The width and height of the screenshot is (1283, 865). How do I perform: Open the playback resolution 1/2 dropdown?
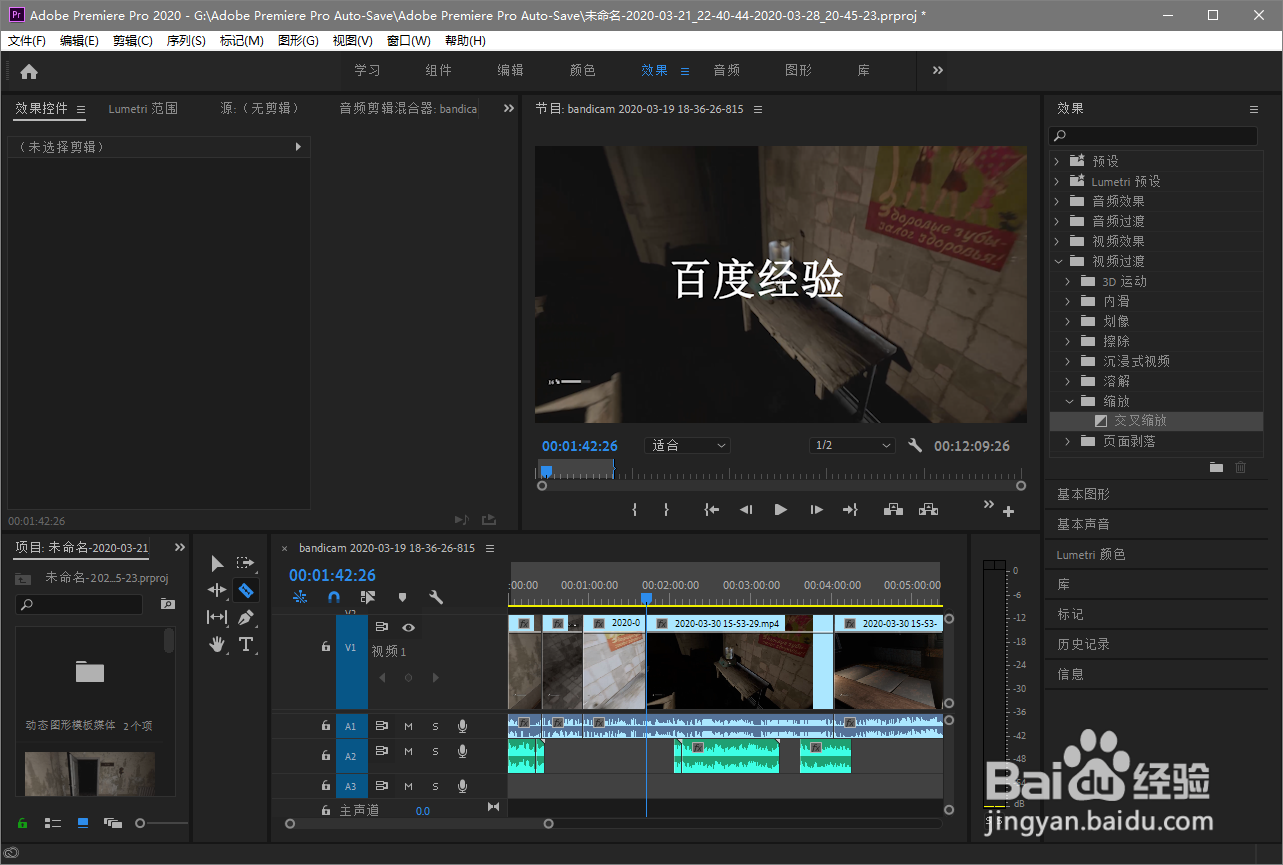click(x=852, y=445)
